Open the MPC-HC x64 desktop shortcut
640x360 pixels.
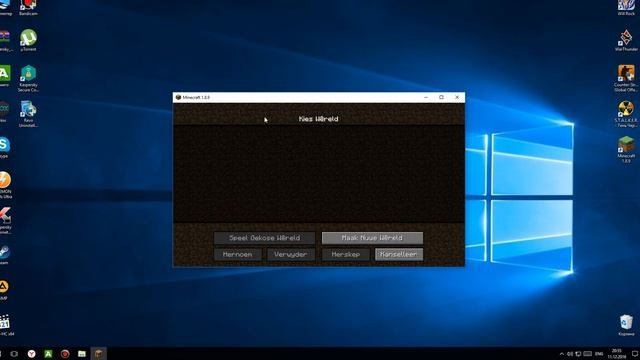(x=6, y=325)
